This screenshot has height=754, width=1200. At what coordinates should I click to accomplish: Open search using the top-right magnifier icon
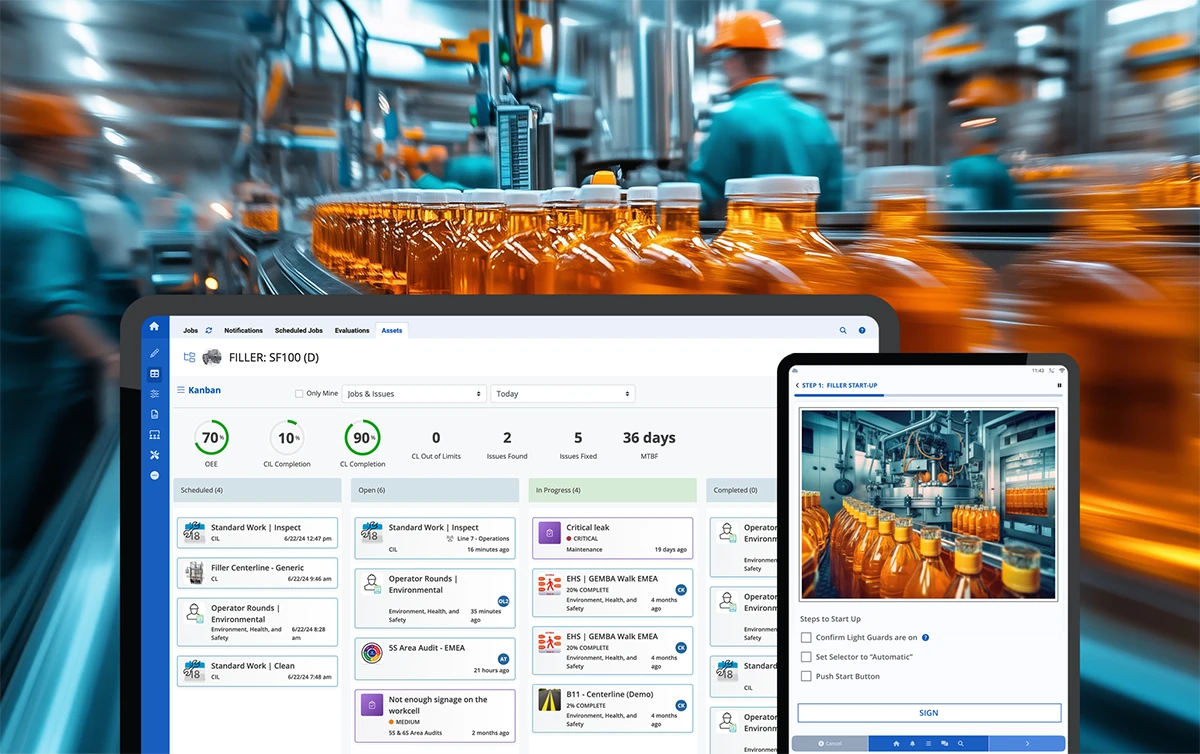[x=843, y=330]
